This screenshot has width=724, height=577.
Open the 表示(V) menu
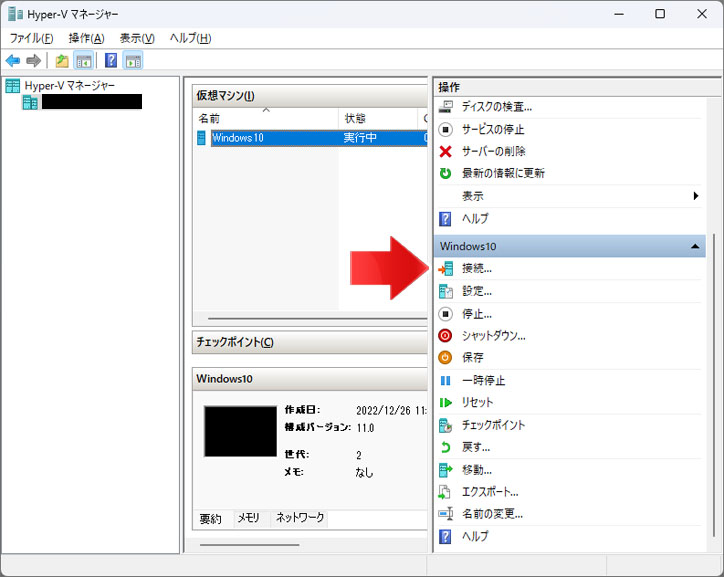coord(137,38)
